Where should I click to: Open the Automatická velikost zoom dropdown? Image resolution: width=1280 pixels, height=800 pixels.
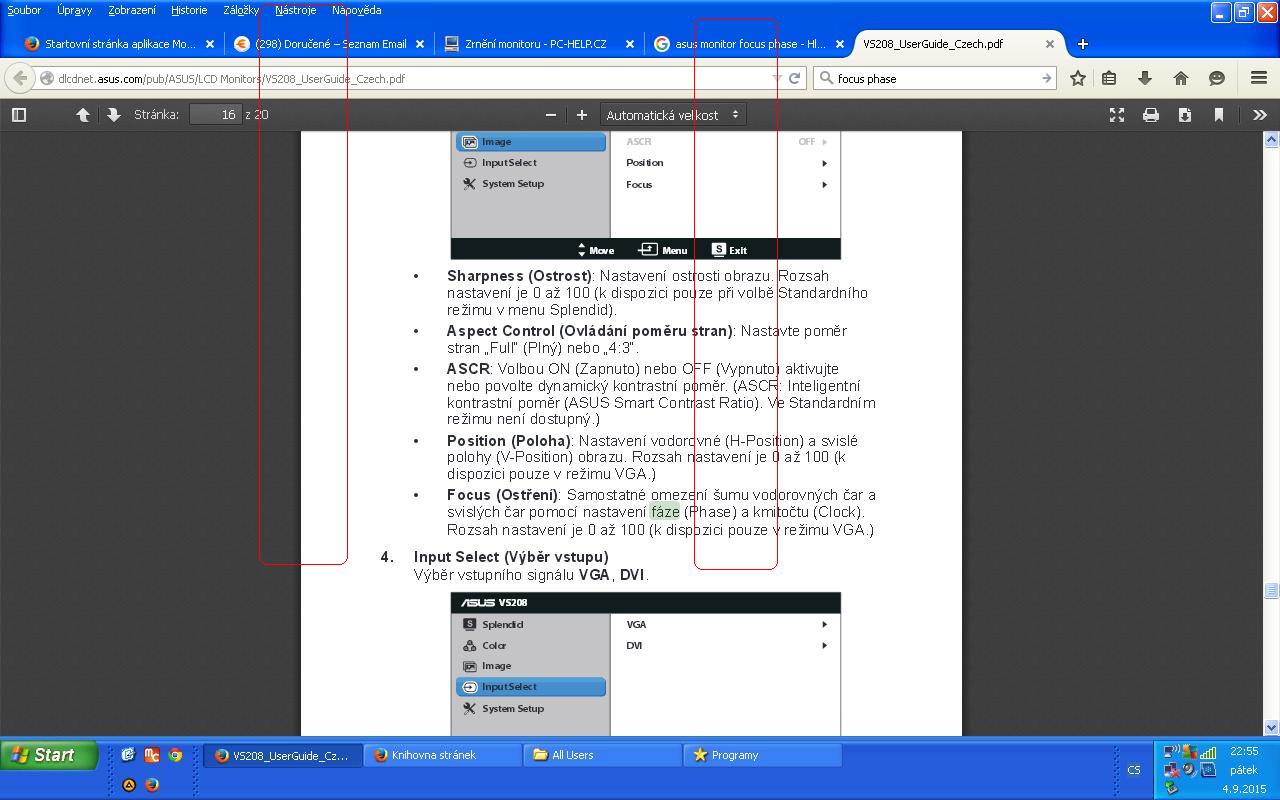click(672, 115)
